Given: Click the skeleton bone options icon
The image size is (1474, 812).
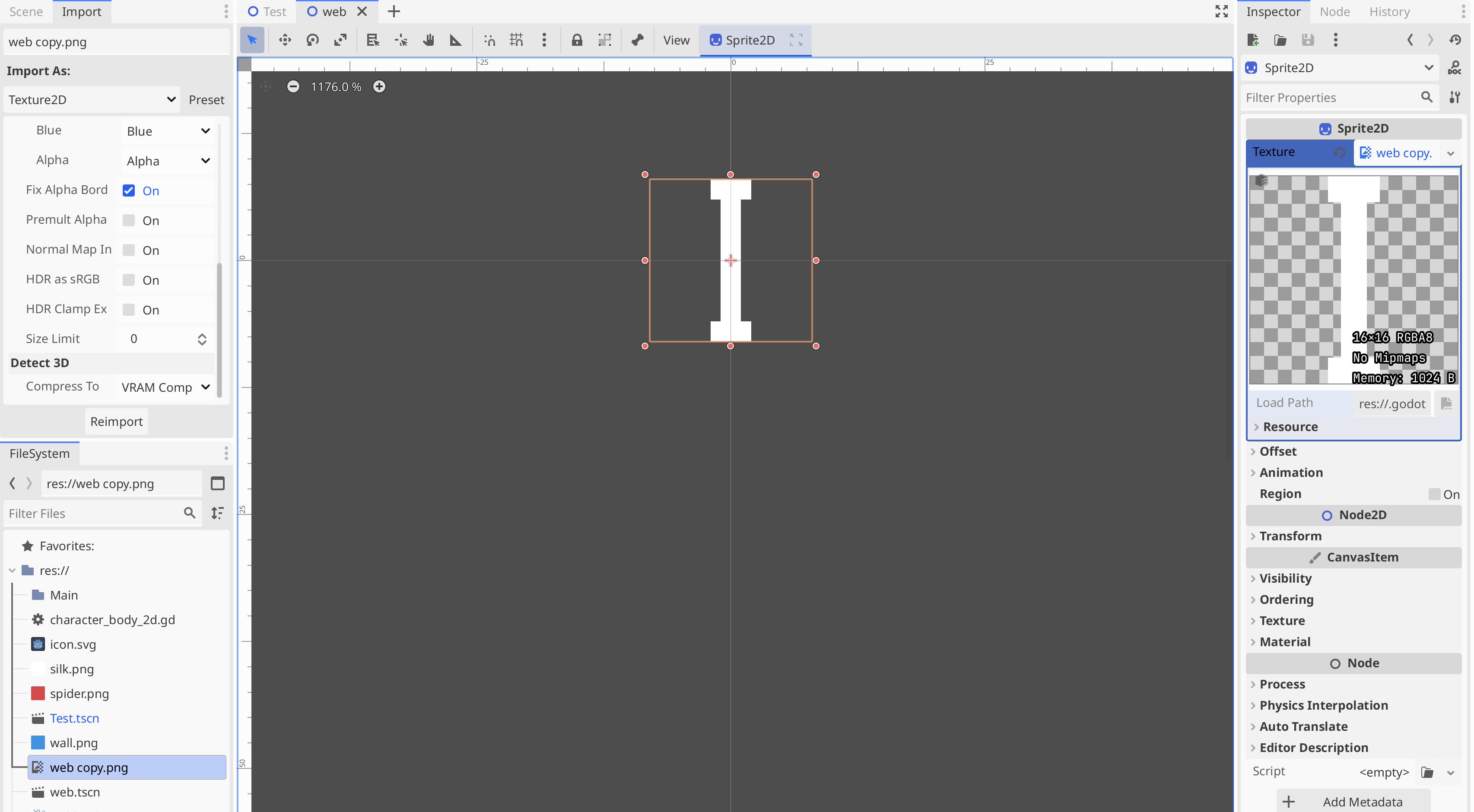Looking at the screenshot, I should click(x=638, y=40).
